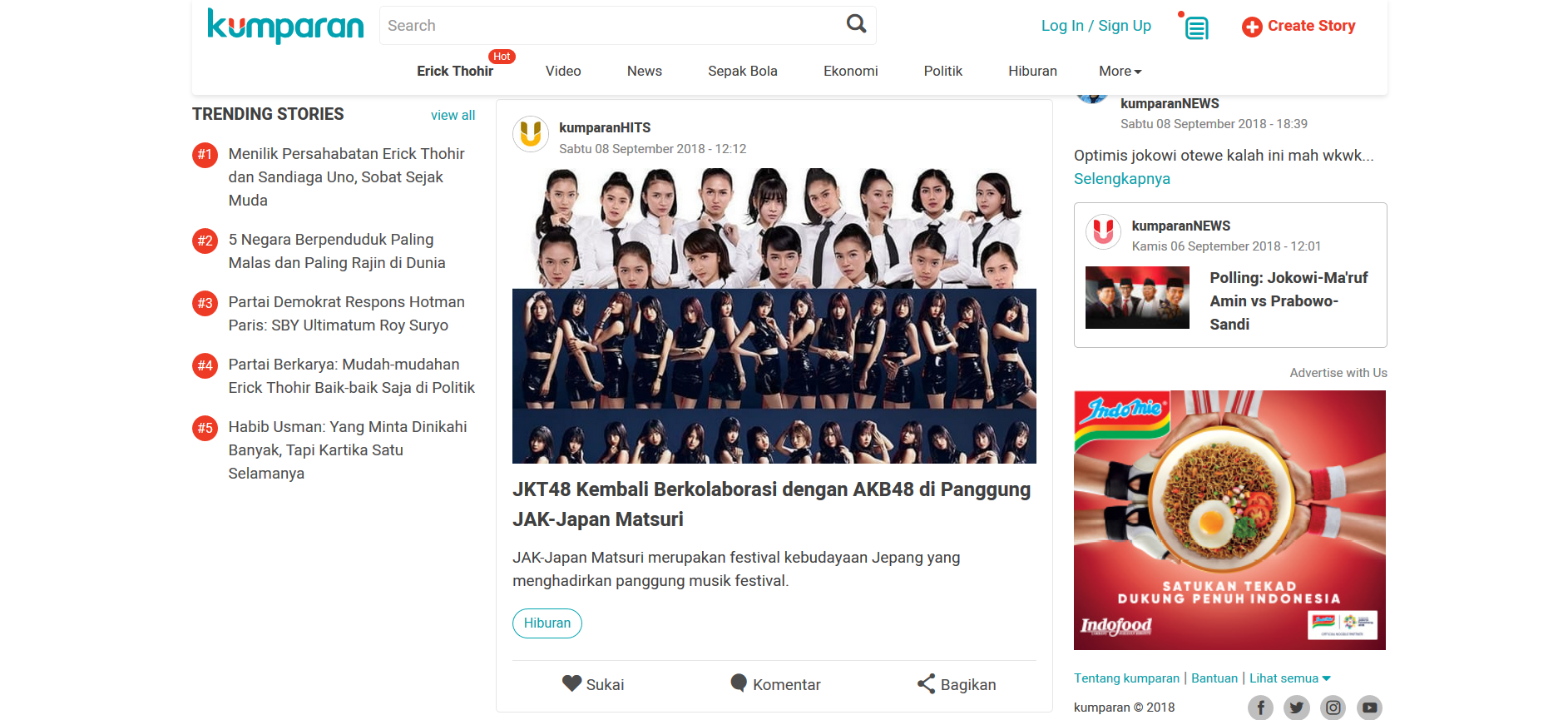The image size is (1568, 720).
Task: Like the JKT48 story with Sukai
Action: pyautogui.click(x=593, y=684)
